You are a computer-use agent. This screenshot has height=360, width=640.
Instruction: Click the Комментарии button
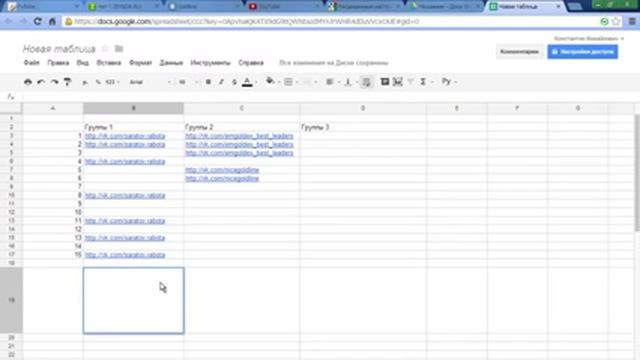519,52
